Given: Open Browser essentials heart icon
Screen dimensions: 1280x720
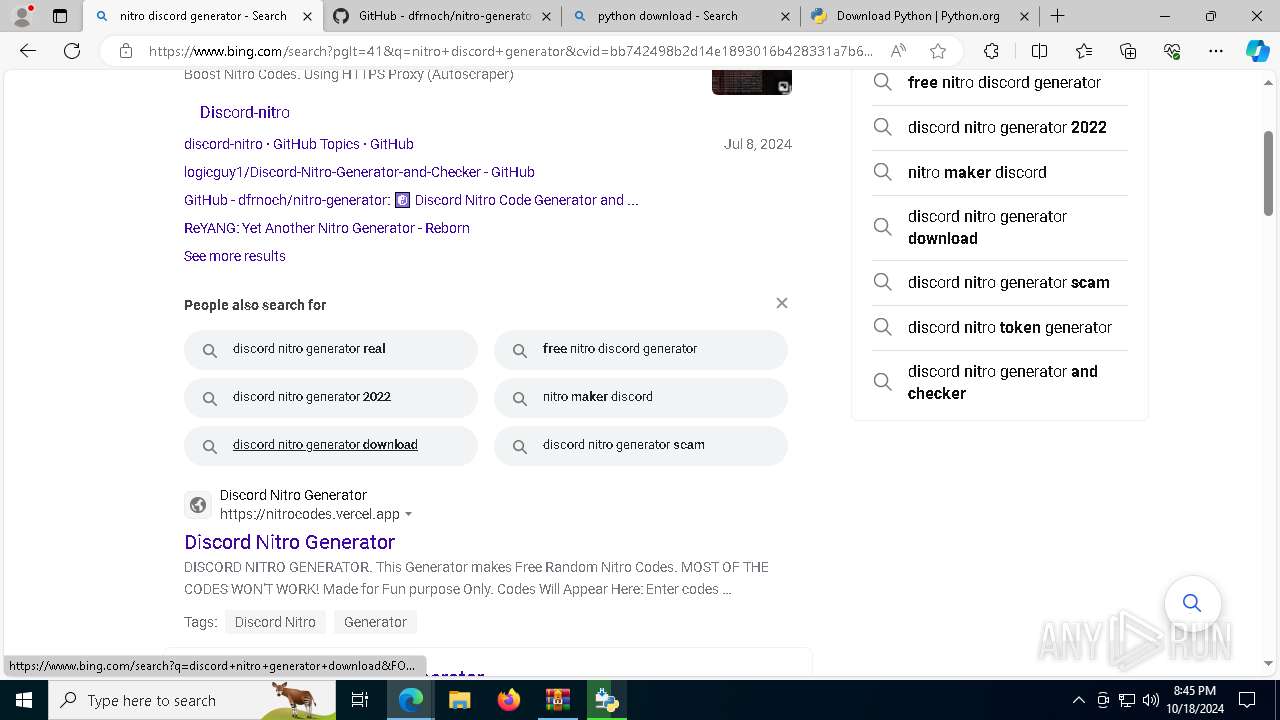Looking at the screenshot, I should (1172, 51).
